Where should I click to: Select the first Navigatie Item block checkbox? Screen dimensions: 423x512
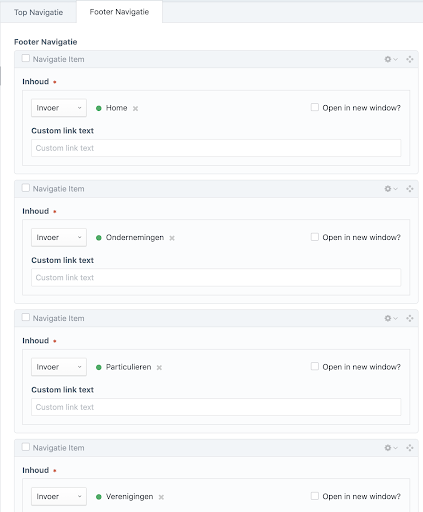(x=26, y=58)
